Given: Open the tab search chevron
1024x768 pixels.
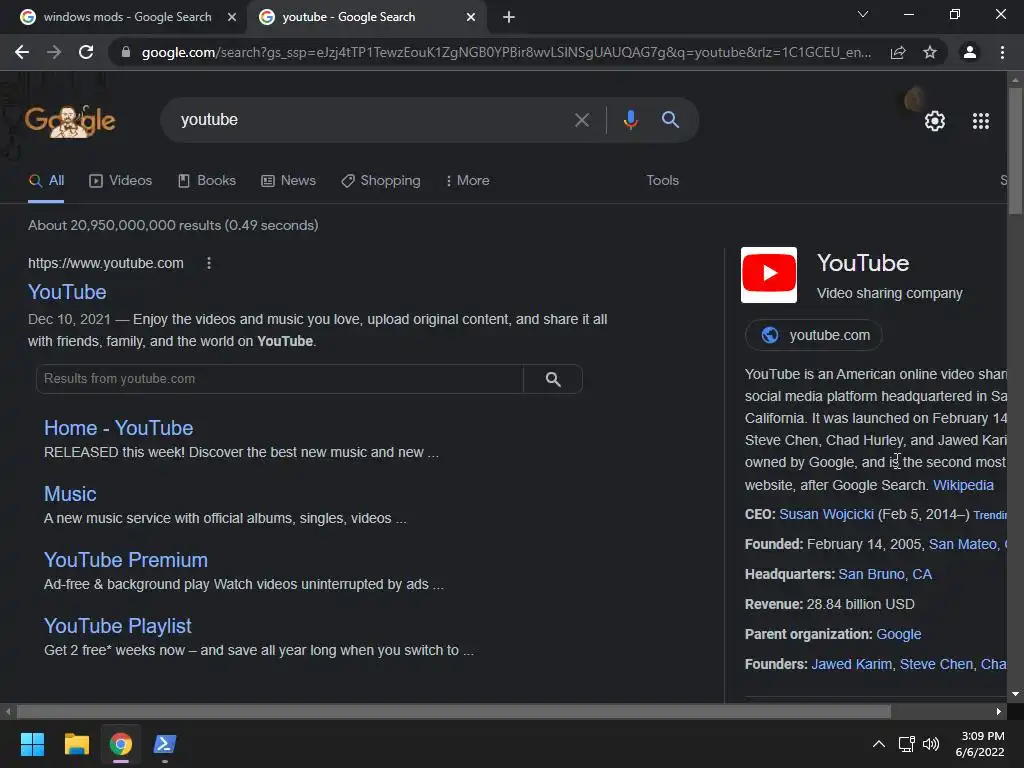Looking at the screenshot, I should pyautogui.click(x=863, y=14).
